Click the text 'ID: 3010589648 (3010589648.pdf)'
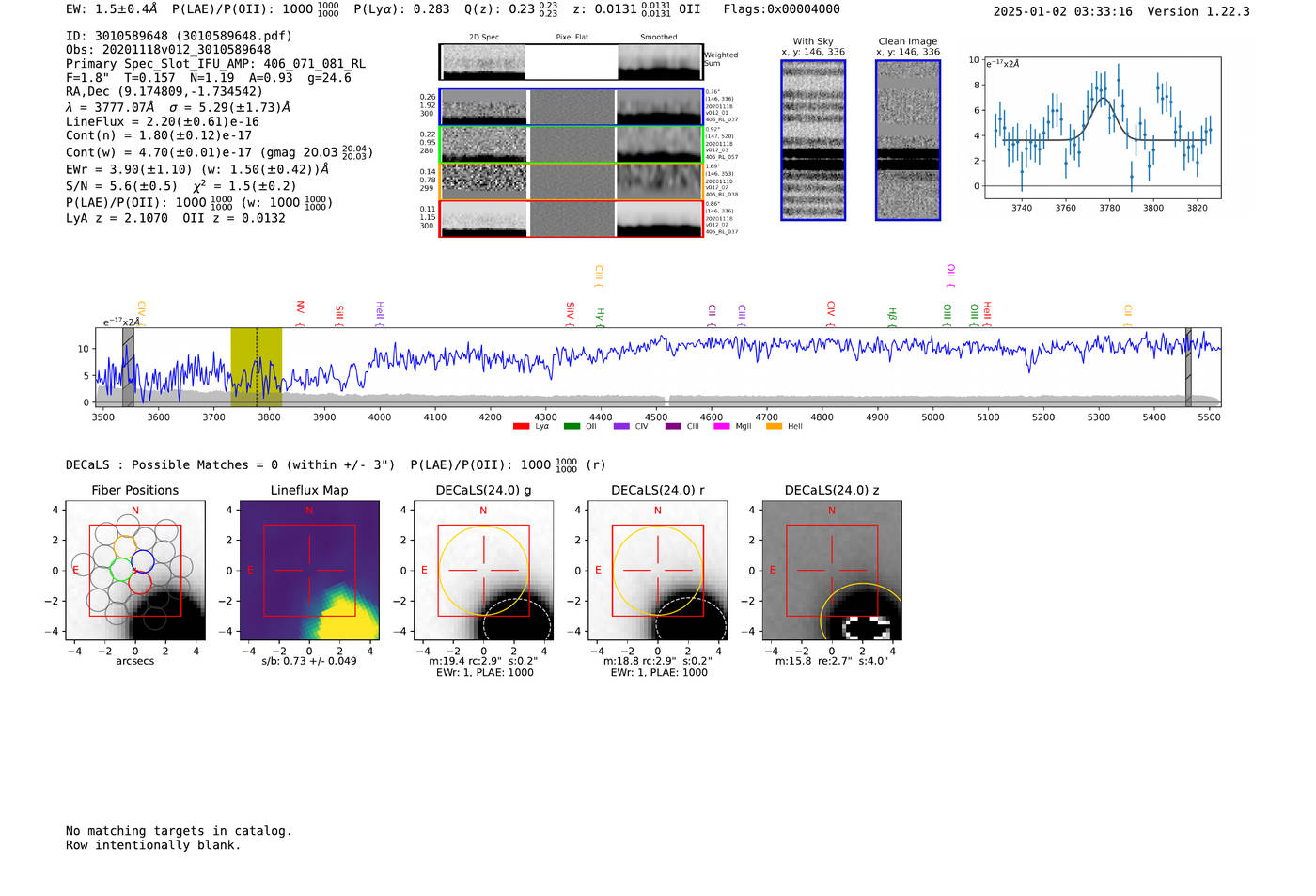The height and width of the screenshot is (896, 1316). (179, 36)
